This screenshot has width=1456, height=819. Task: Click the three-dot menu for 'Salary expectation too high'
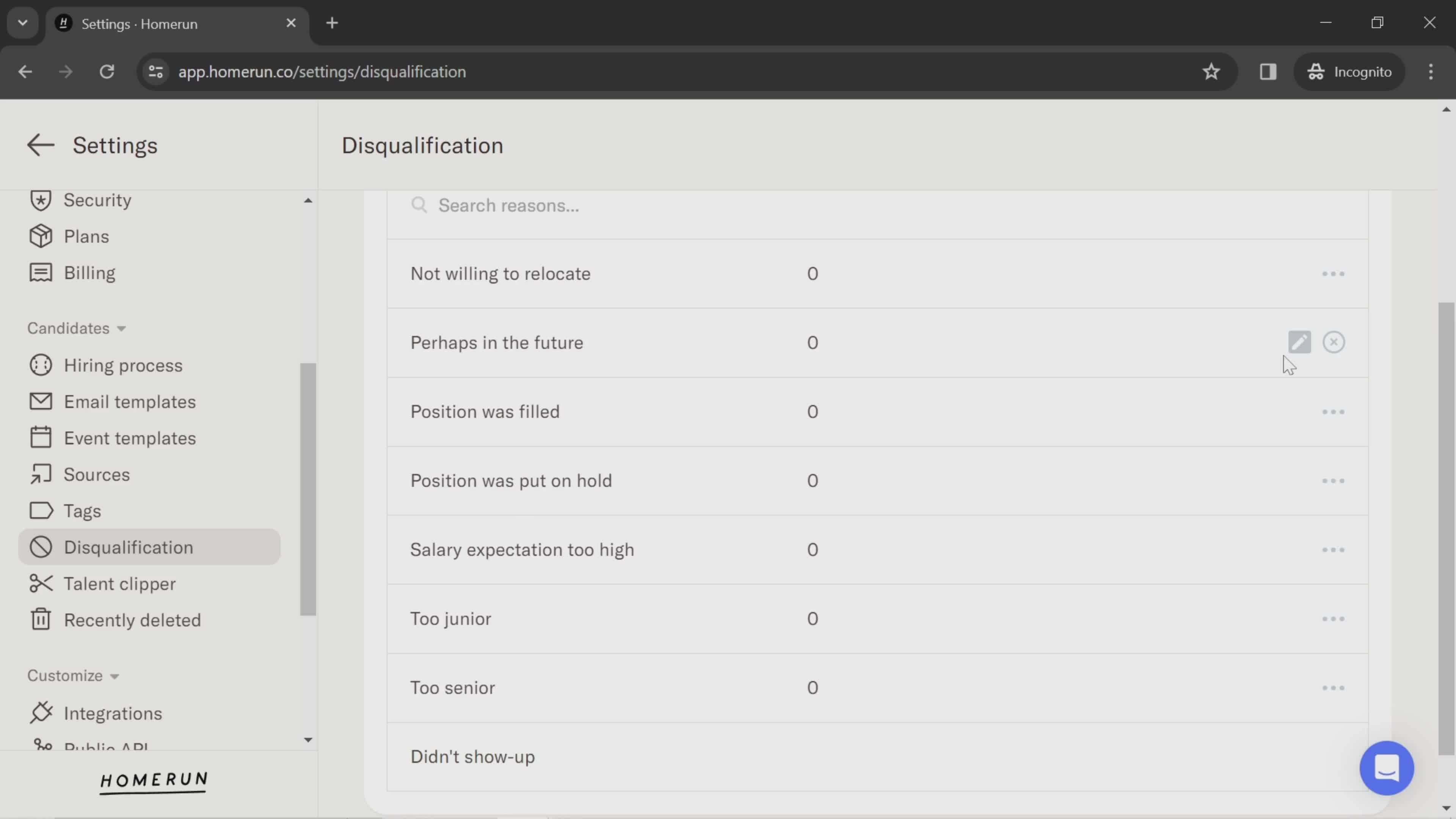click(1334, 549)
